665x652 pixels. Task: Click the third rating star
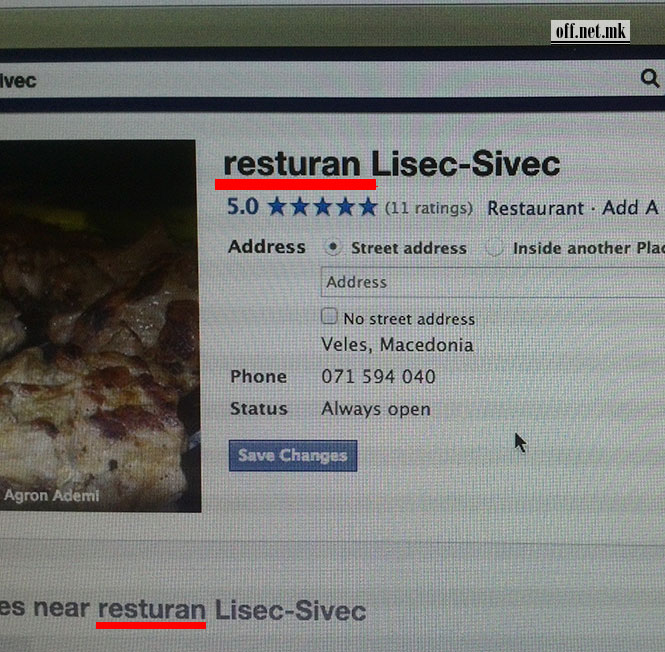point(322,207)
